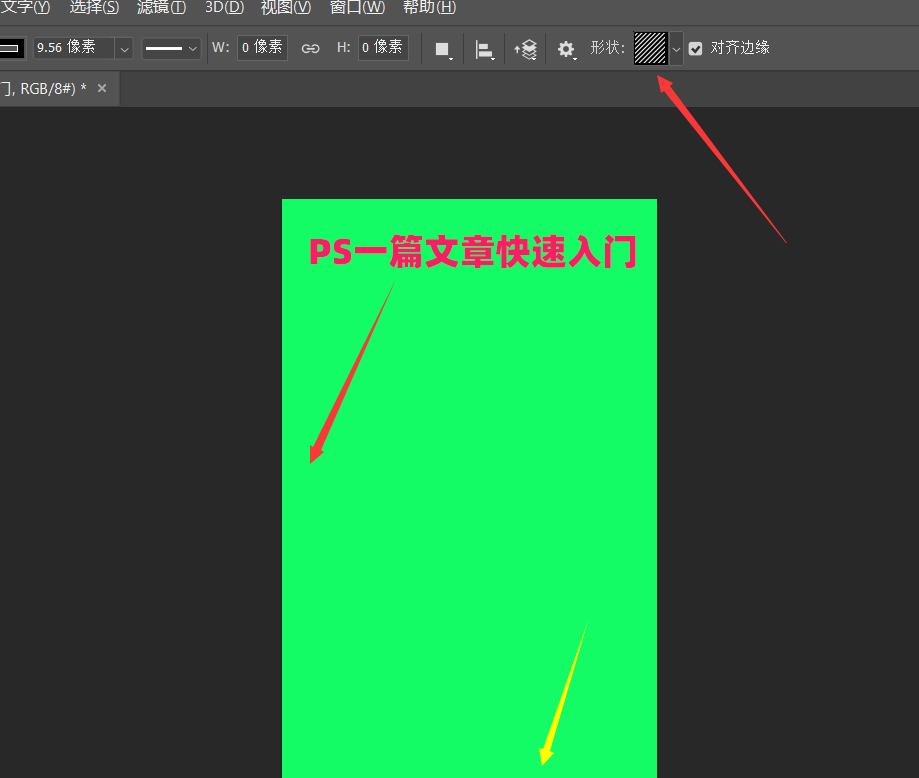Viewport: 919px width, 778px height.
Task: Click the PS一篇文章快速入门 text on canvas
Action: coord(472,252)
